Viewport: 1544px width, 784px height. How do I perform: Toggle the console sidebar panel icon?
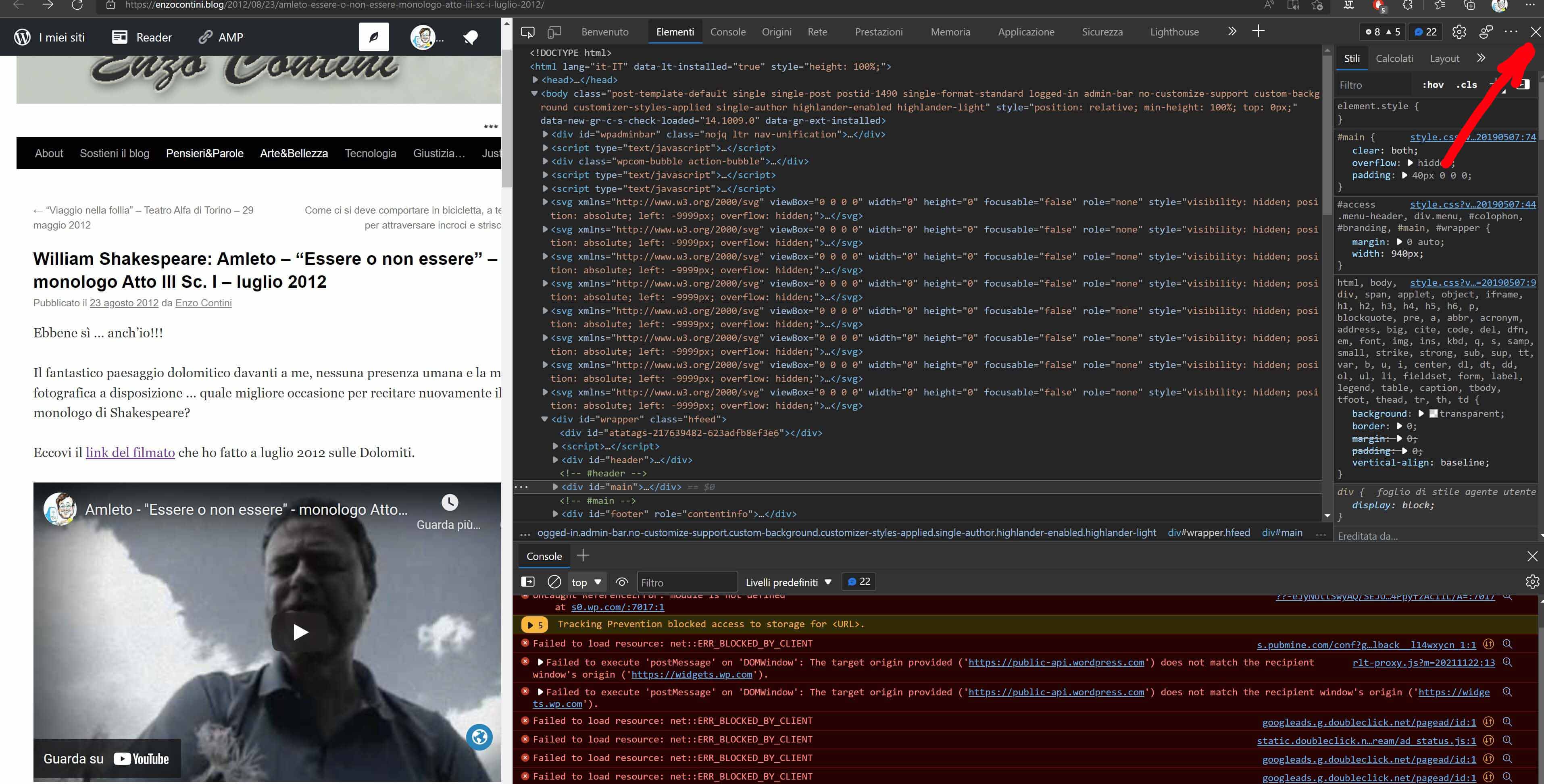pyautogui.click(x=528, y=582)
